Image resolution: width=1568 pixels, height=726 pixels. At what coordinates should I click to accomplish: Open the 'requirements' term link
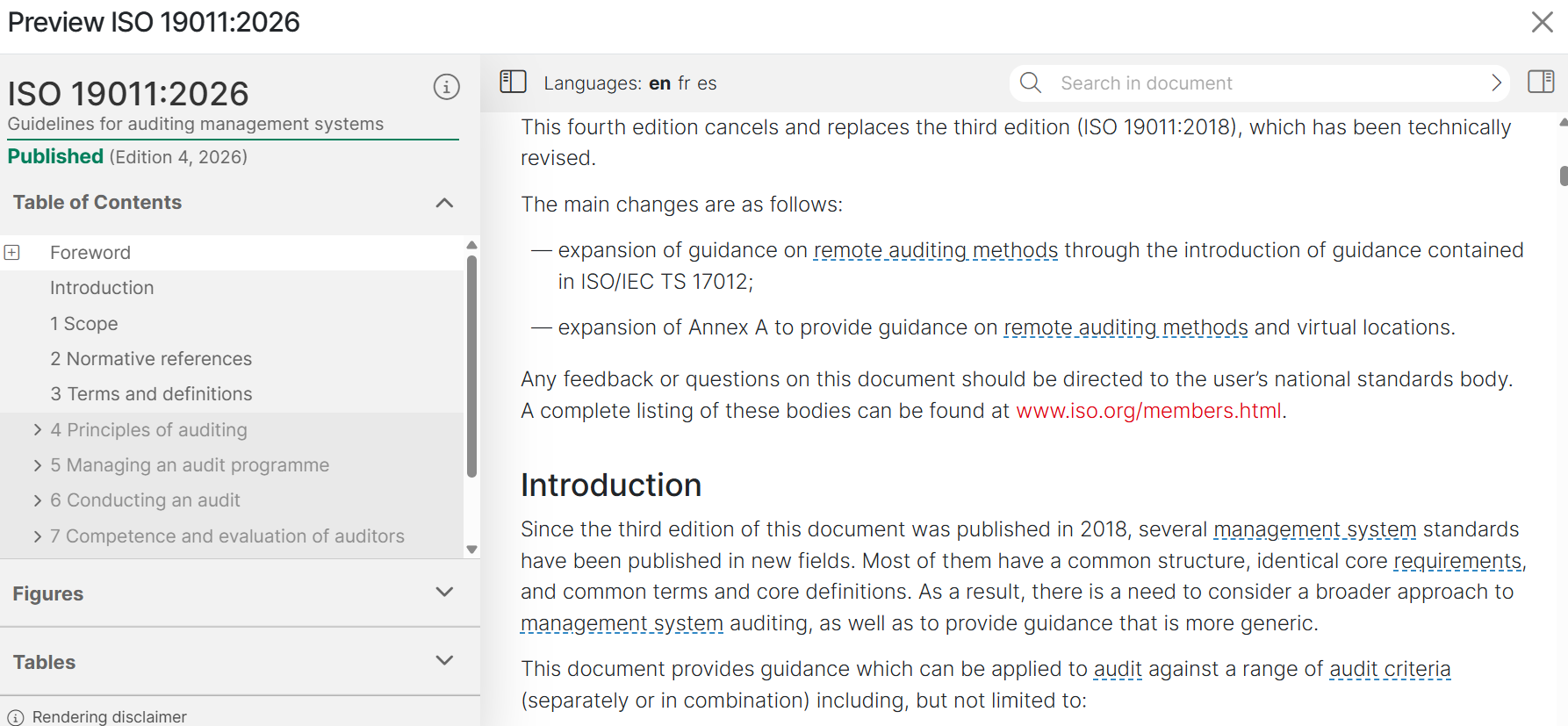1458,561
